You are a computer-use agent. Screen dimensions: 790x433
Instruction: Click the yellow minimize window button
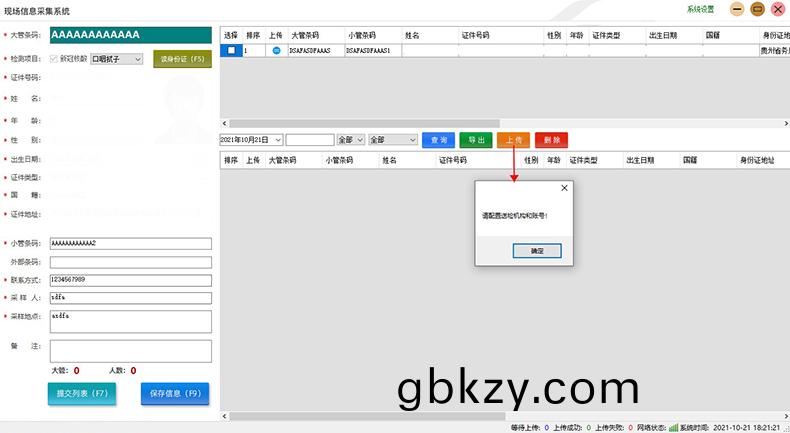pos(737,9)
